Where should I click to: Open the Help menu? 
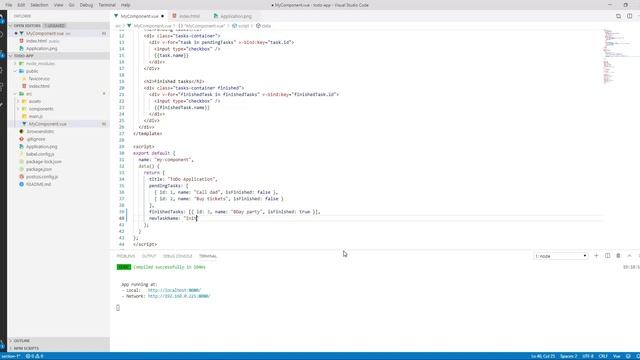pos(126,5)
